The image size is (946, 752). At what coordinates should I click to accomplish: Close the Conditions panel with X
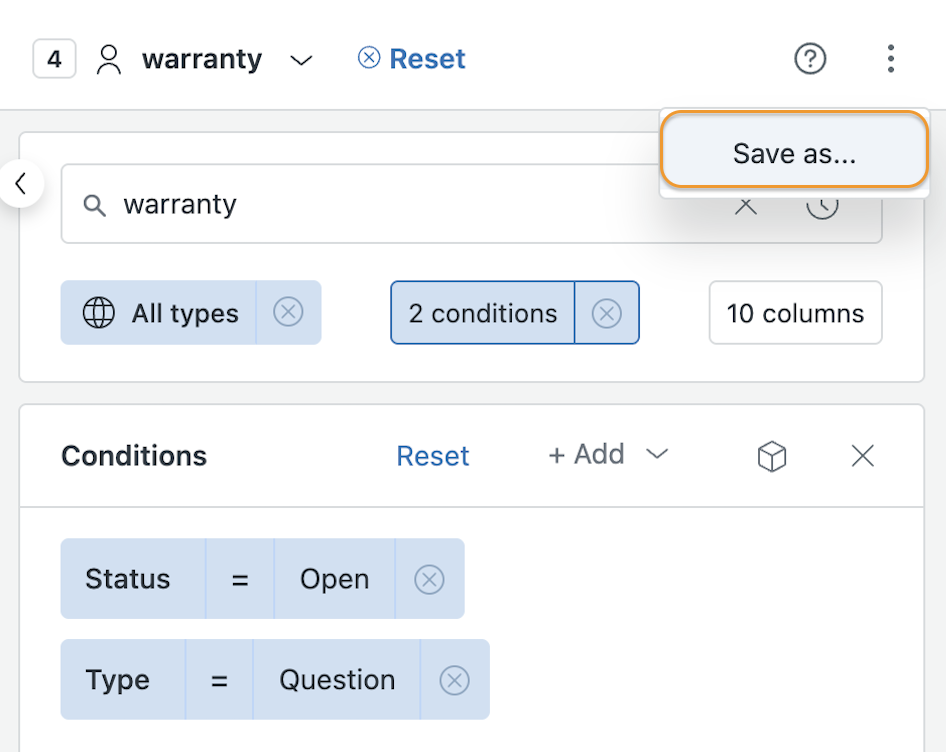[863, 456]
